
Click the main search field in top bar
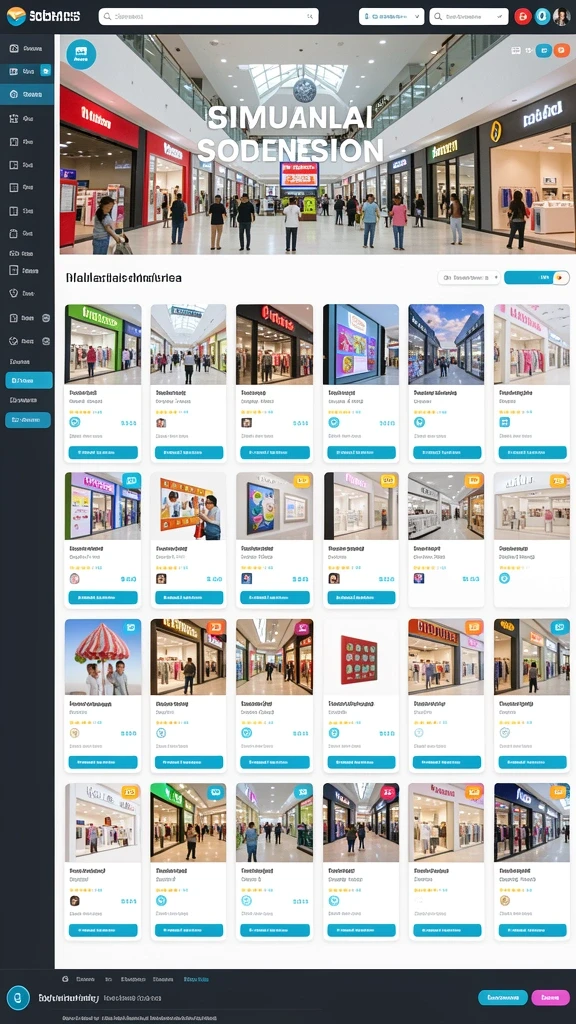208,16
